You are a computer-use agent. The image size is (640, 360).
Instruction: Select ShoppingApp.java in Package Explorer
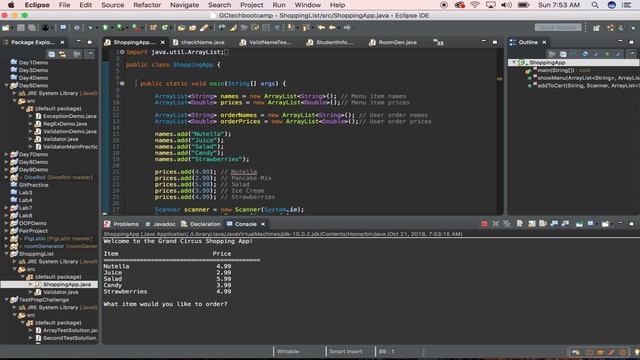pyautogui.click(x=67, y=284)
